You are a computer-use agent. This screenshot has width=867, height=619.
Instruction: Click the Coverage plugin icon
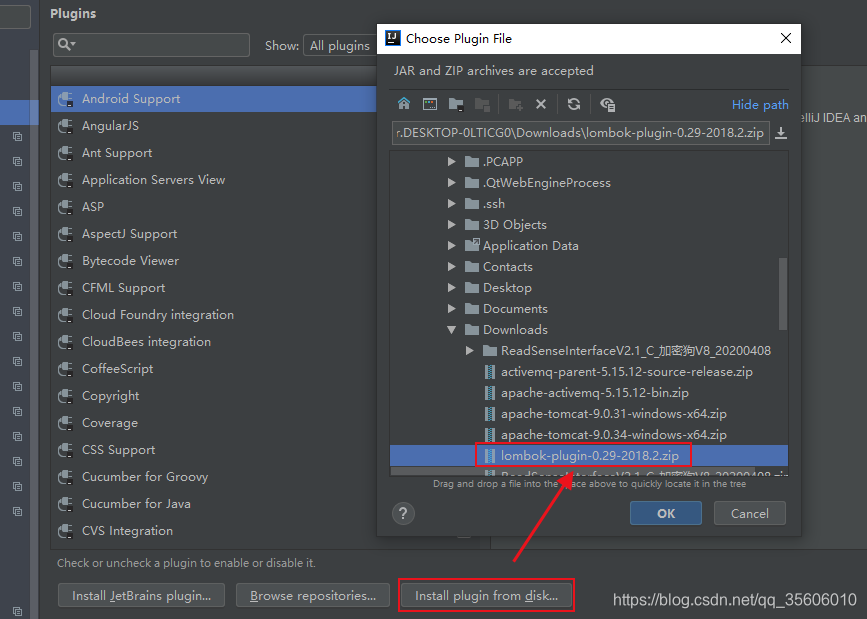pos(66,423)
